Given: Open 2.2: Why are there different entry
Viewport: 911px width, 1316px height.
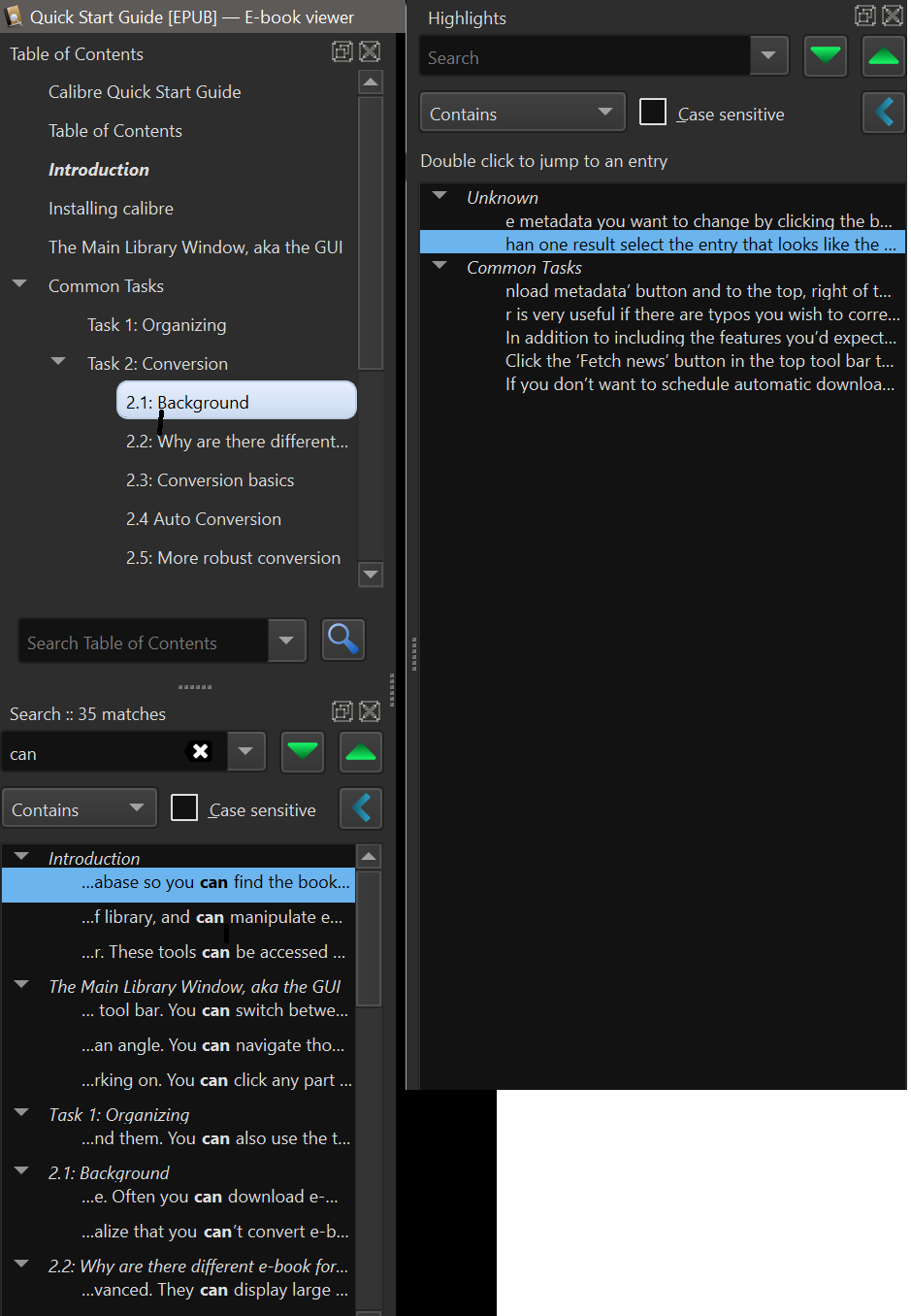Looking at the screenshot, I should click(237, 442).
